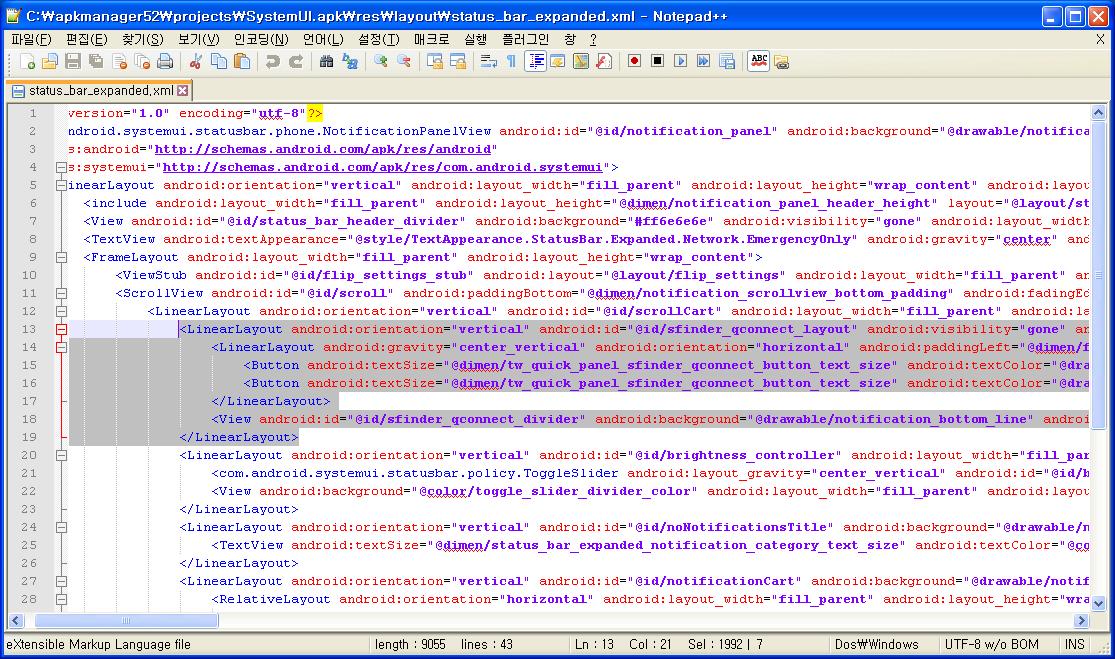Collapse the fold marker on line 13
Viewport: 1115px width, 659px height.
tap(61, 329)
